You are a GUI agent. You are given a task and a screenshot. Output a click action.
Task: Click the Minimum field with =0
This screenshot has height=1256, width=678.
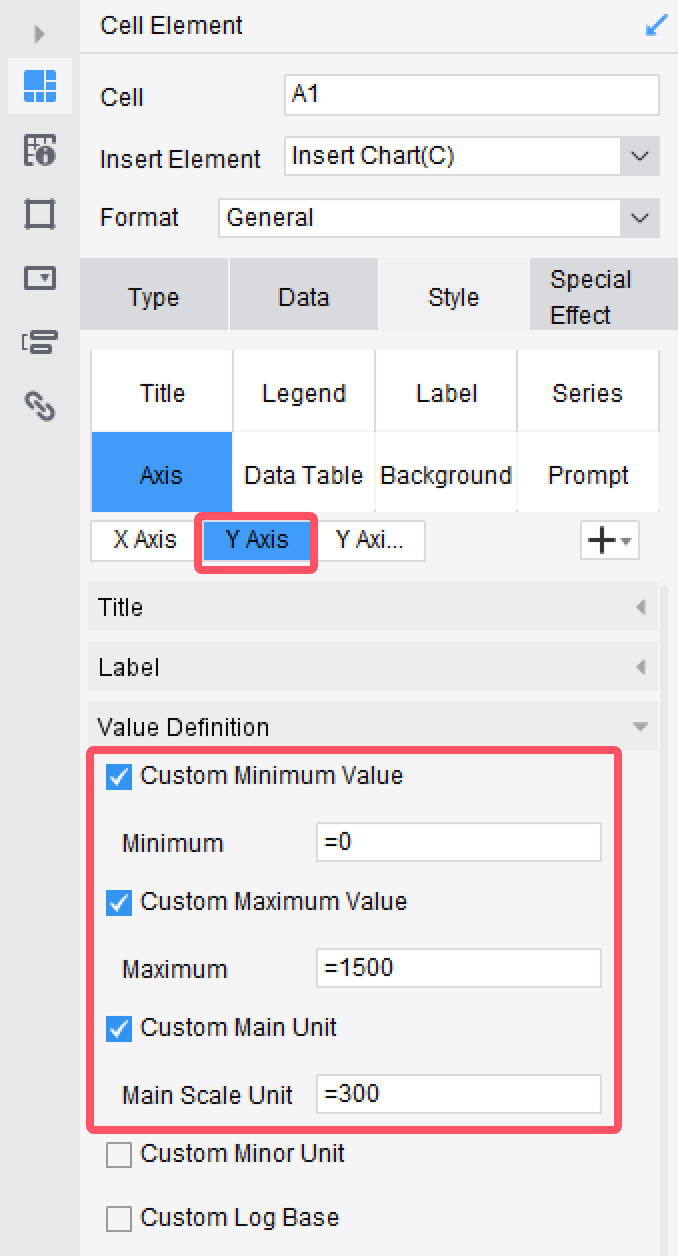459,842
